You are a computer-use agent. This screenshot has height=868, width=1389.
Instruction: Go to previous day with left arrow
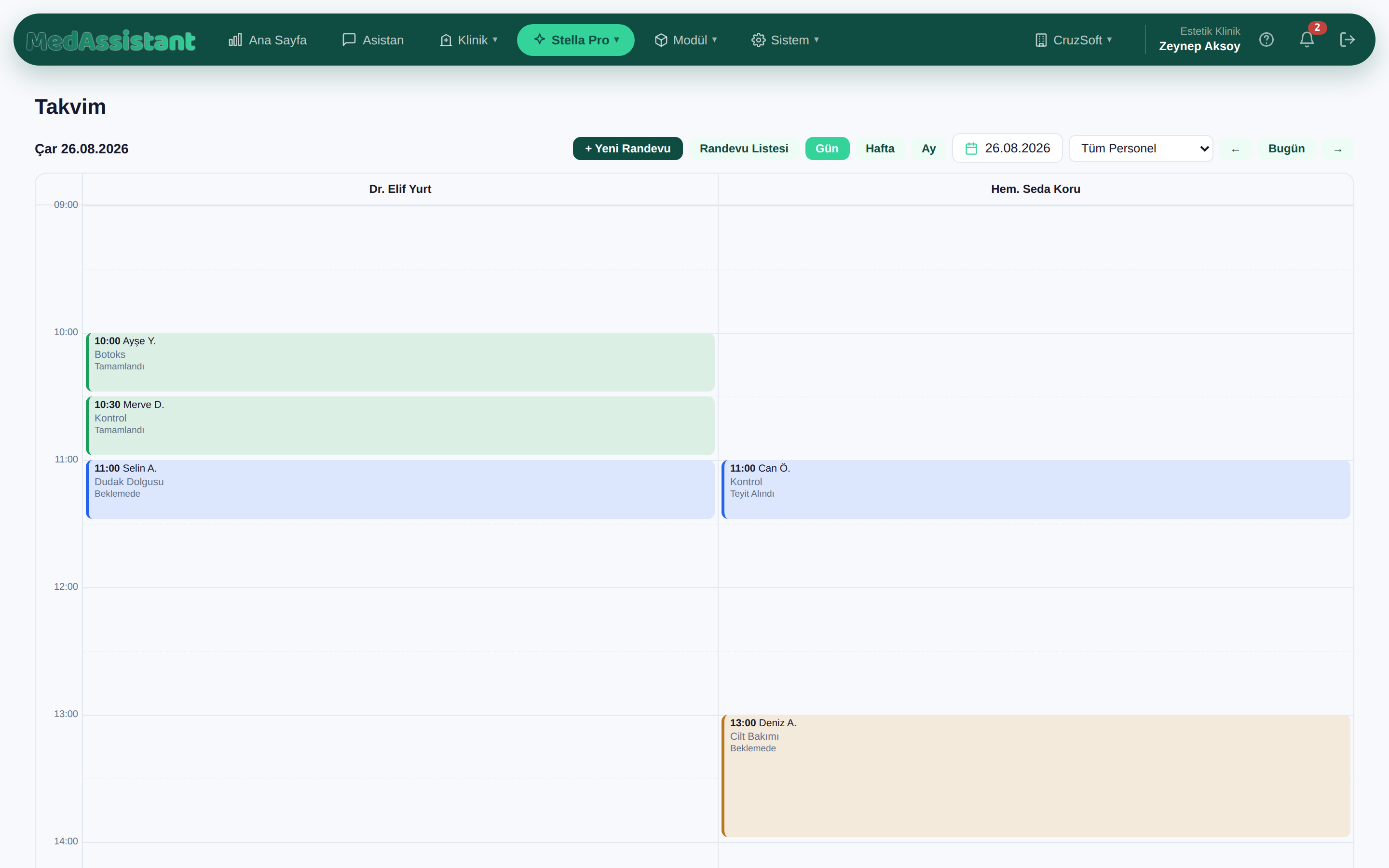(x=1235, y=149)
